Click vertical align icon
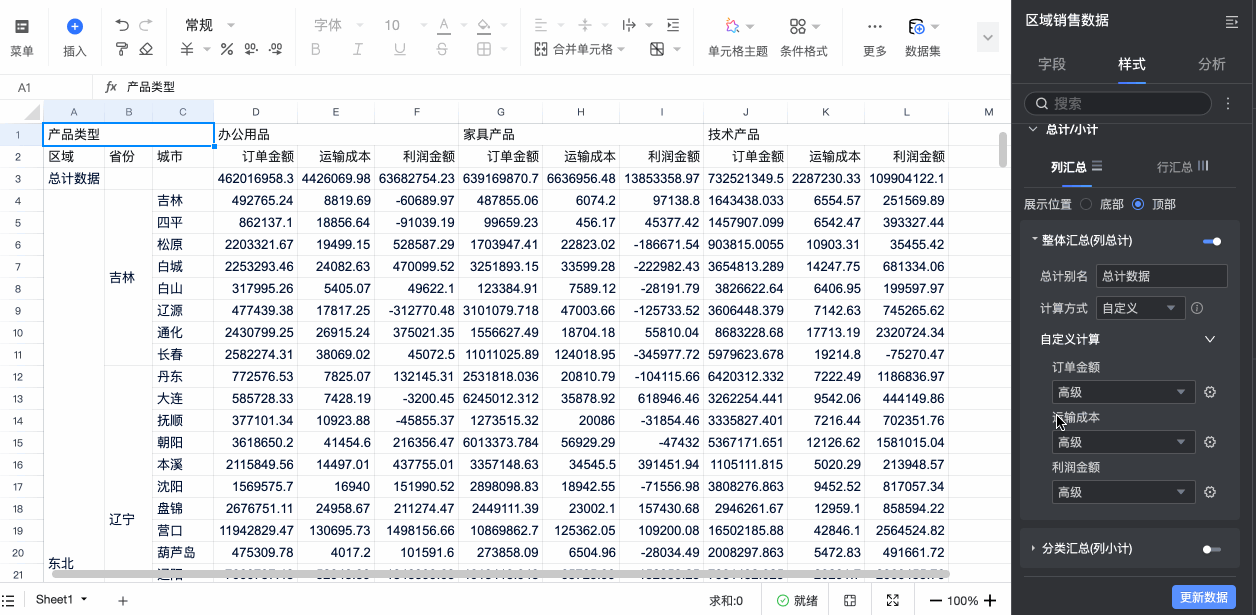 click(x=586, y=25)
